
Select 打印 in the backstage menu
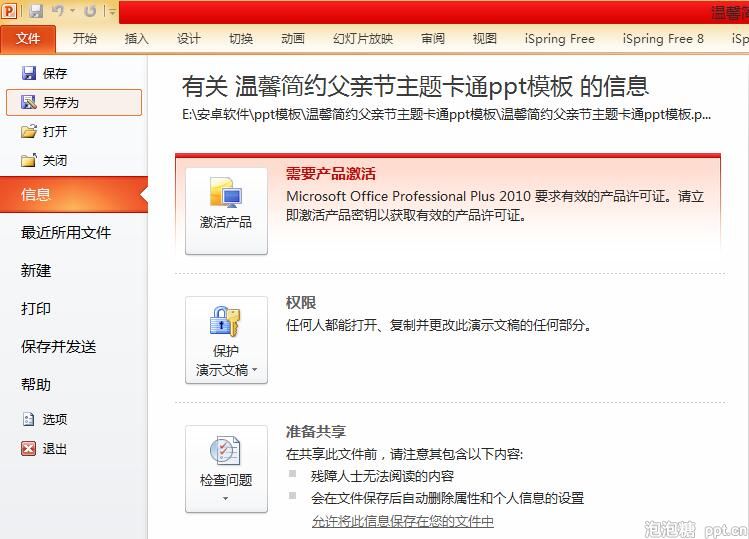click(x=36, y=309)
